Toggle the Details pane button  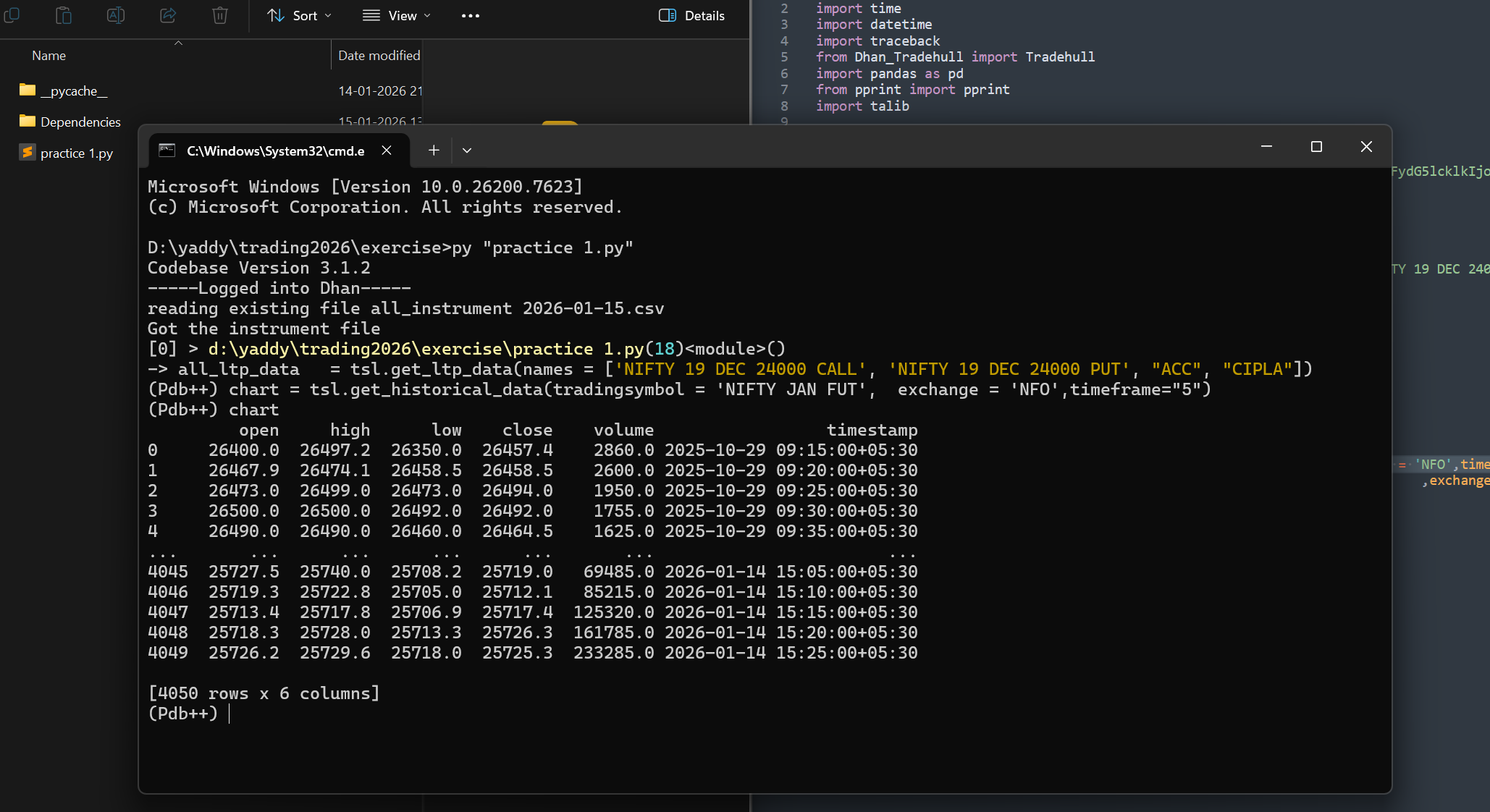pos(691,15)
